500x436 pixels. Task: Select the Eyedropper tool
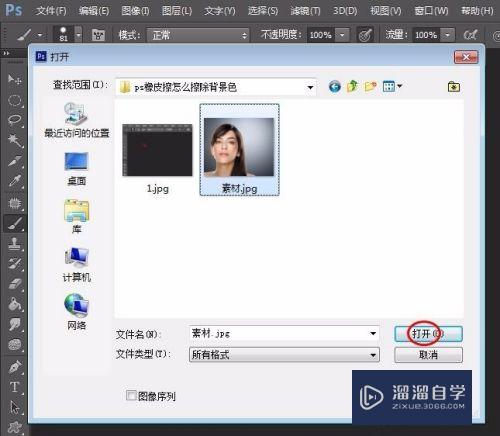pos(14,181)
